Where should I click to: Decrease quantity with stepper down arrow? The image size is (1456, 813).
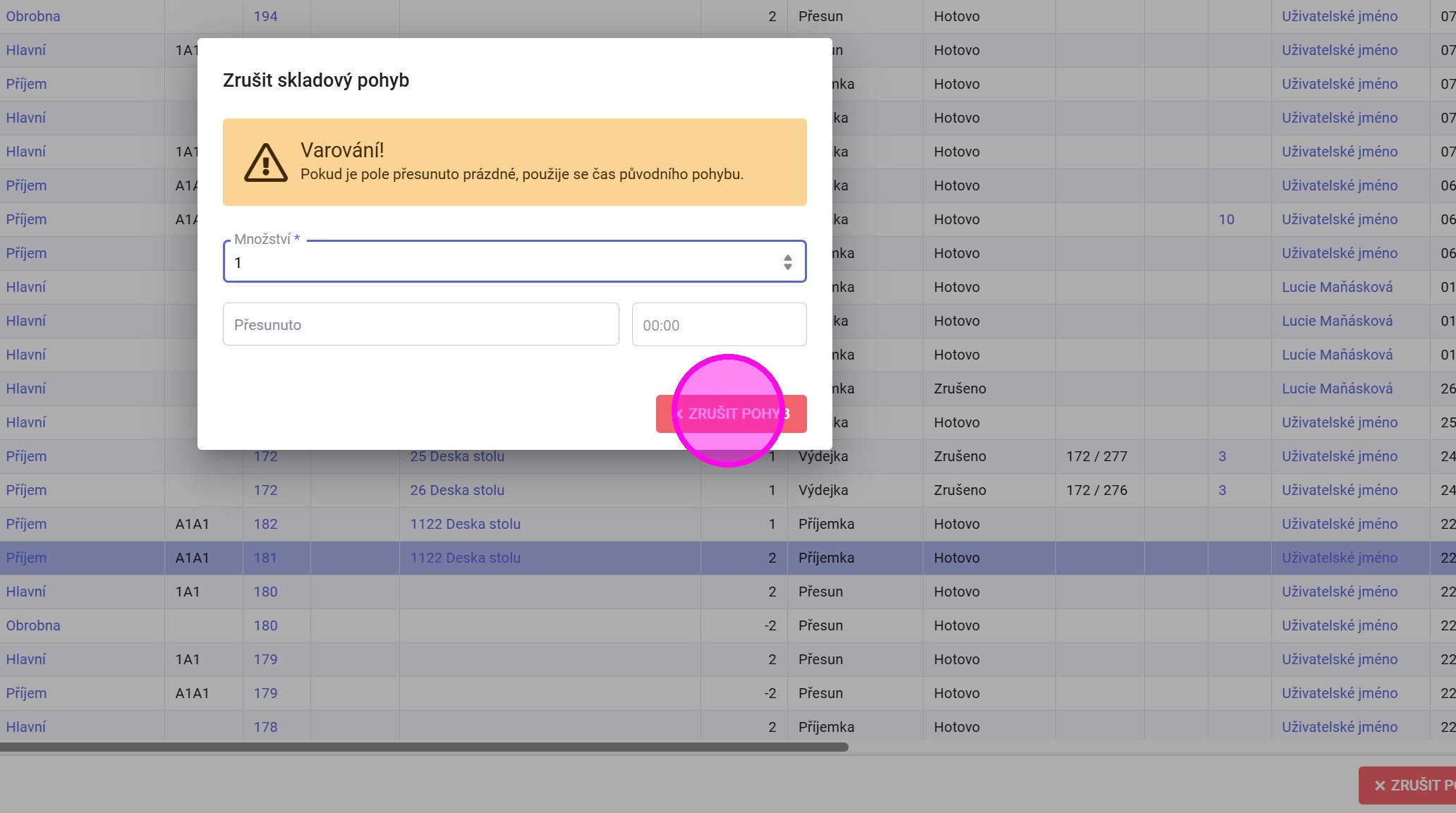click(787, 267)
